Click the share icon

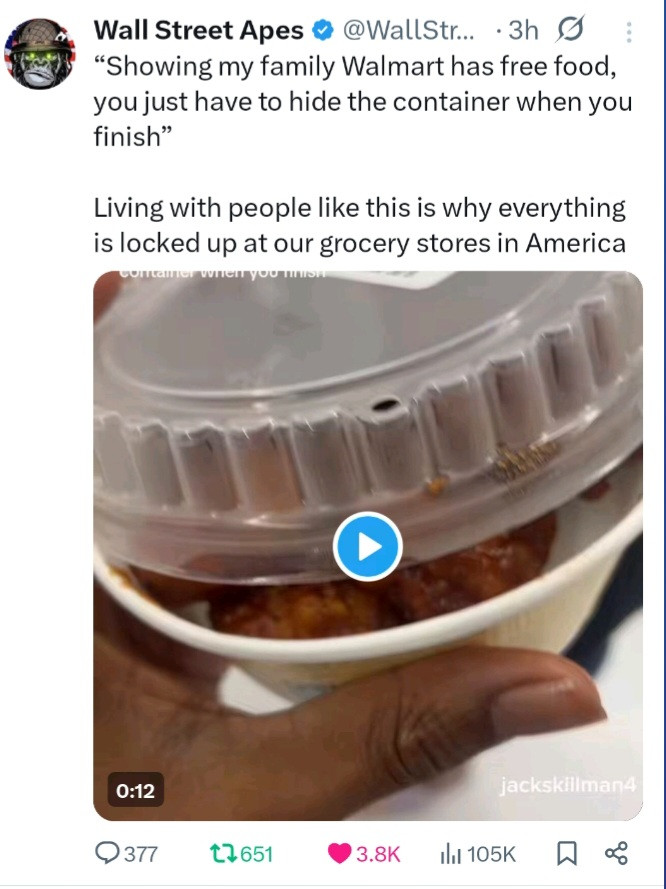(616, 853)
